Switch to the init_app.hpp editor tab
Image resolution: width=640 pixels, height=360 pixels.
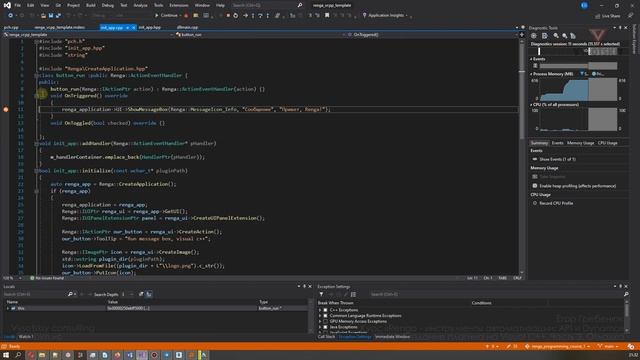tap(149, 27)
